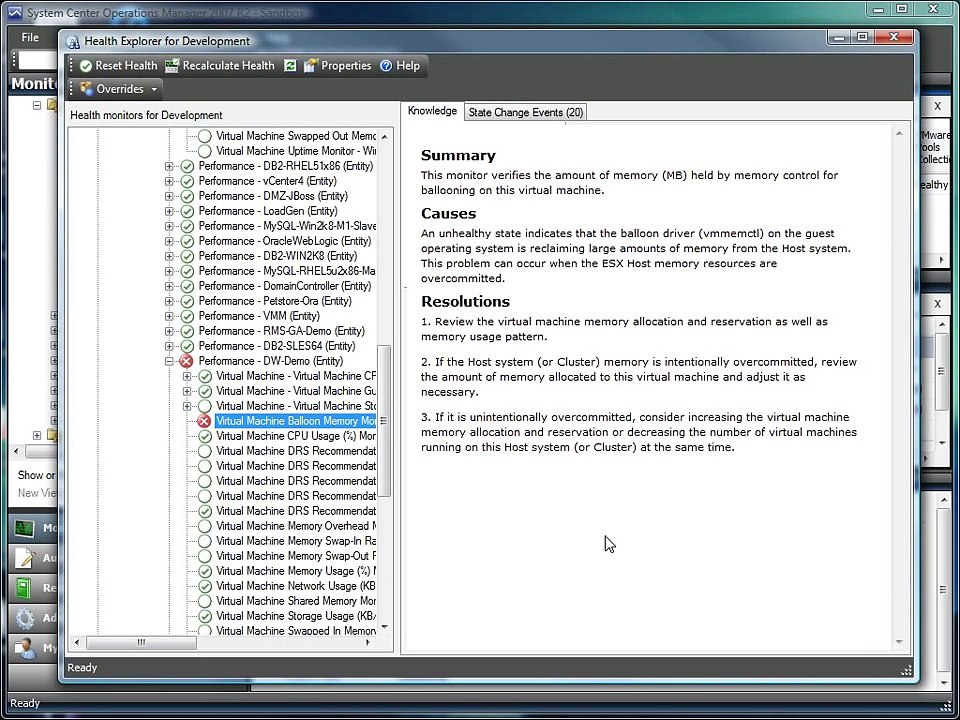Viewport: 960px width, 720px height.
Task: Expand Performance - DMZ-JBoss (Entity) node
Action: [169, 196]
